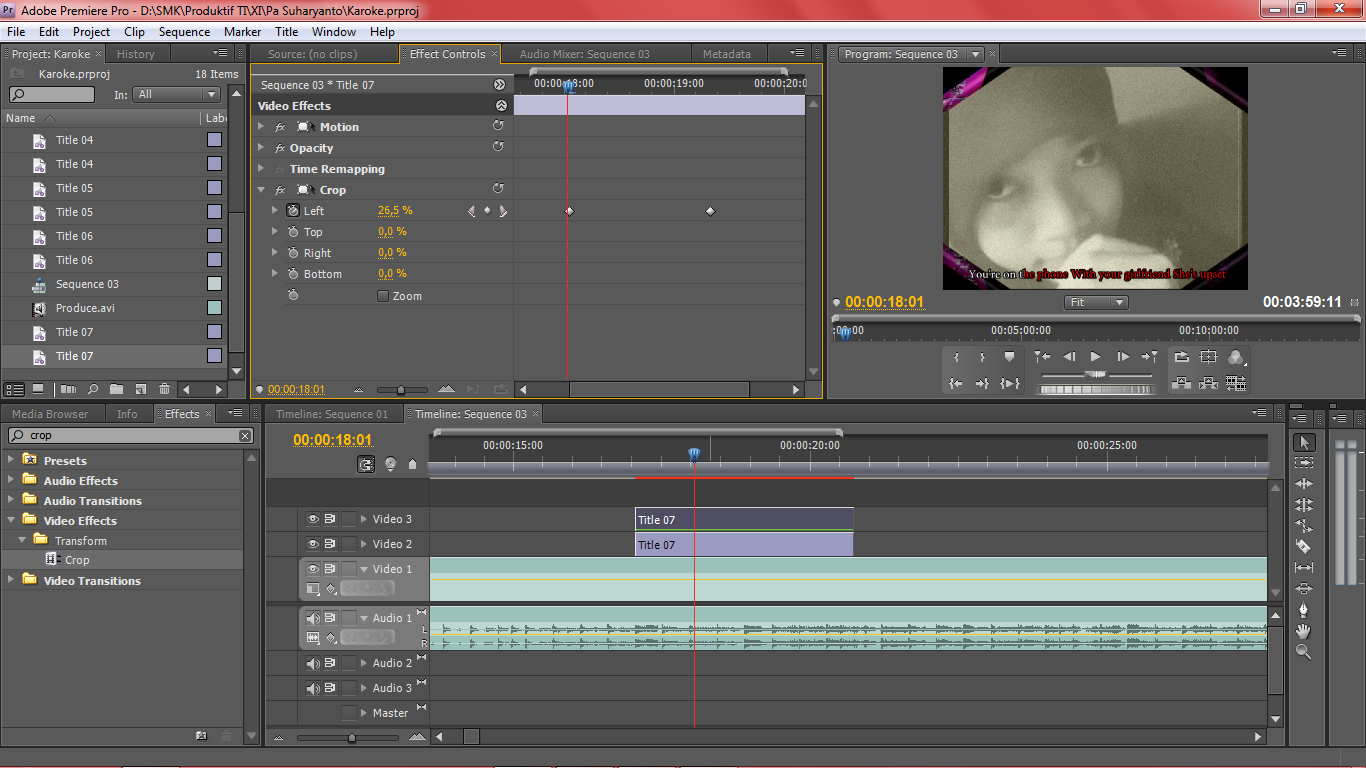Expand the Audio Effects folder

(x=12, y=480)
